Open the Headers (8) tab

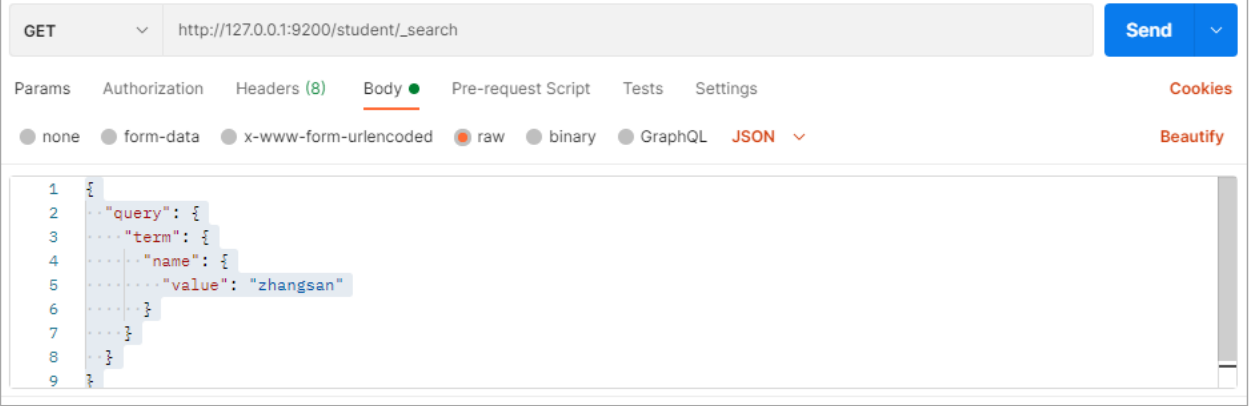[281, 89]
